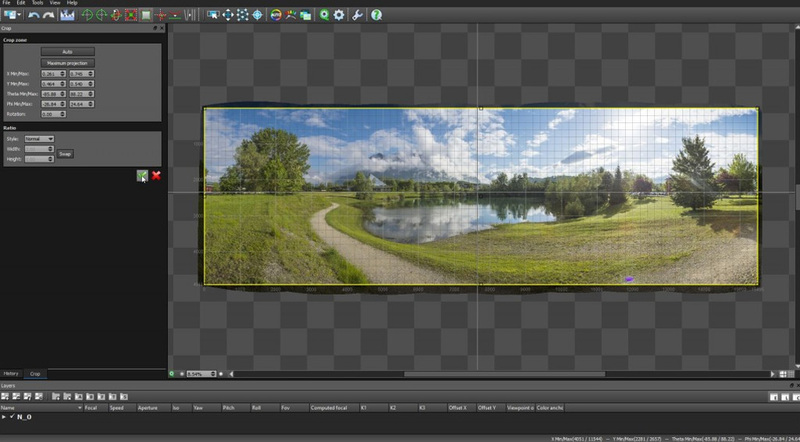Select the four-arrow pan tool icon

click(228, 15)
